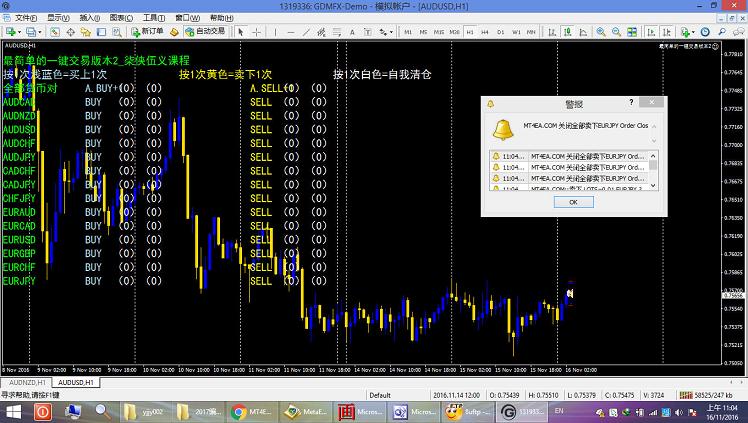Switch chart to H4 timeframe
The image size is (748, 423).
click(x=485, y=32)
